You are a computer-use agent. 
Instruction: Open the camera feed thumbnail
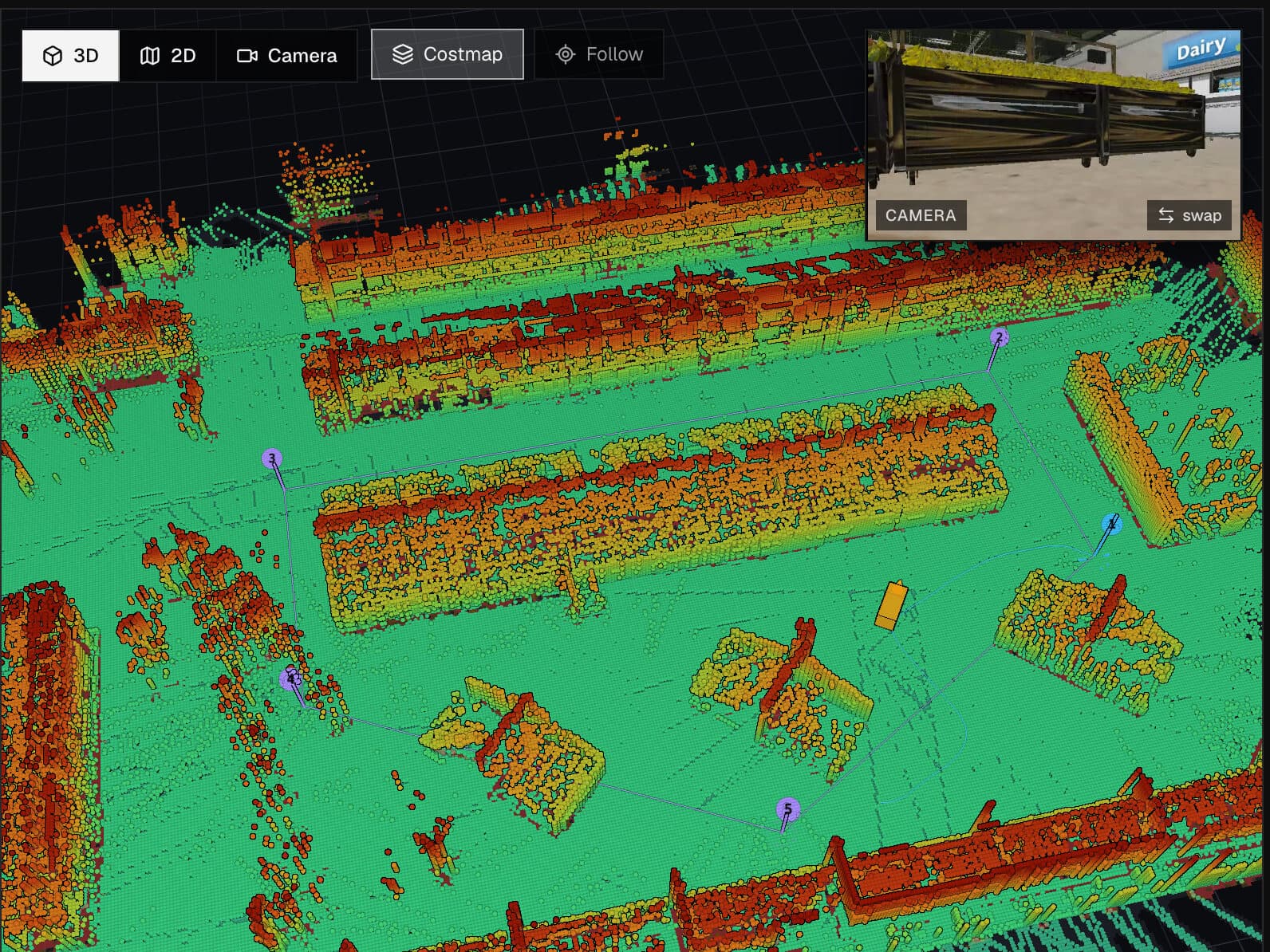1054,134
